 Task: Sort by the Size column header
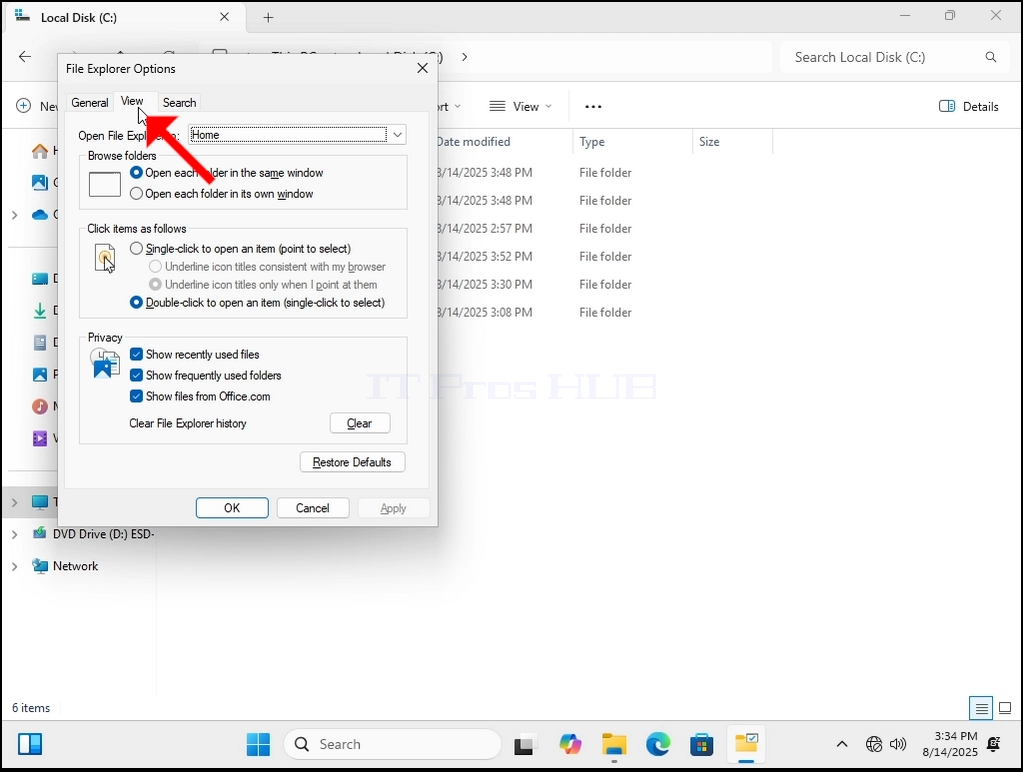[732, 142]
